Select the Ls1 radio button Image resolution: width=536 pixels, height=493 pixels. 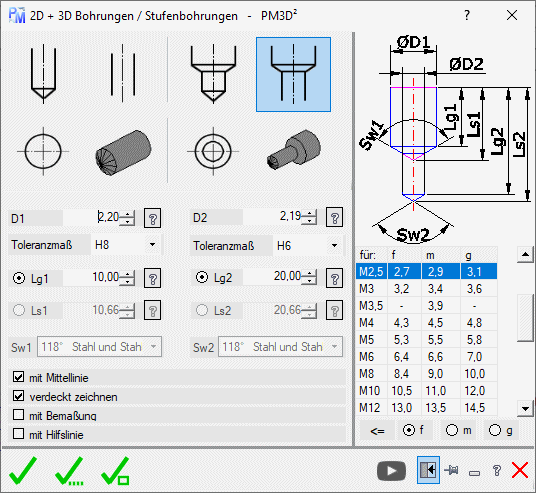point(19,310)
